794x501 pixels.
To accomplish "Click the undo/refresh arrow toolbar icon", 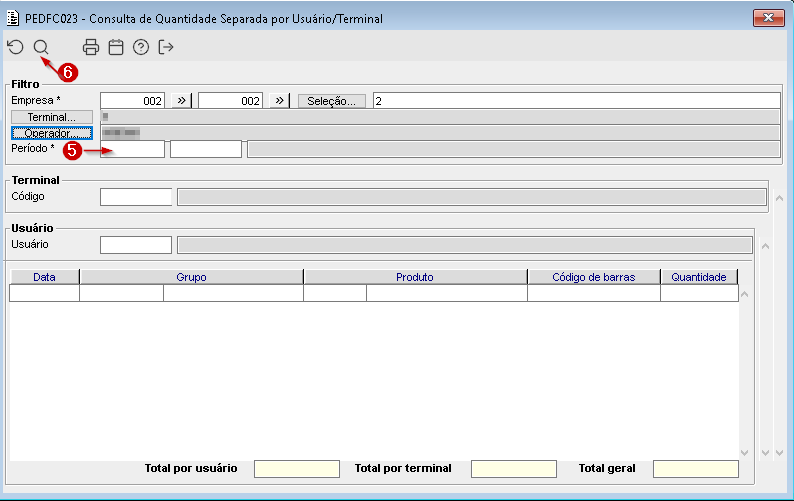I will click(15, 47).
